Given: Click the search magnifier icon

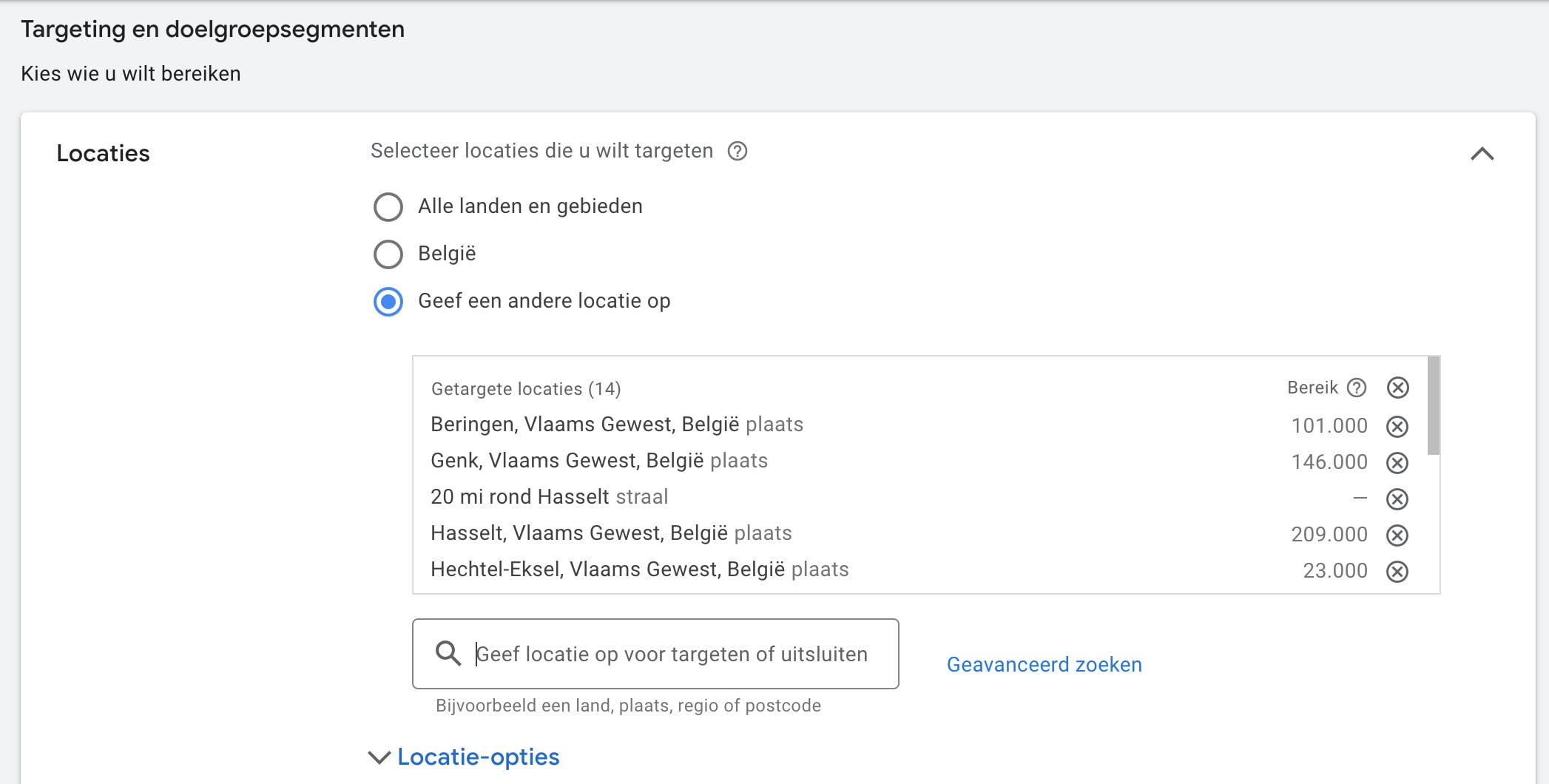Looking at the screenshot, I should click(448, 654).
